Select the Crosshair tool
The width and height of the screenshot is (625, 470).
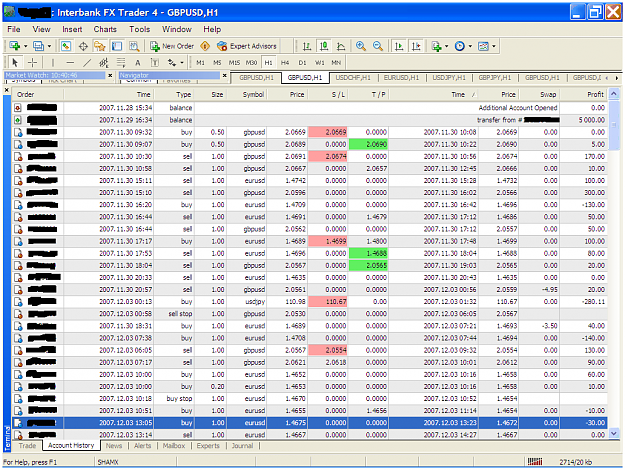click(33, 63)
